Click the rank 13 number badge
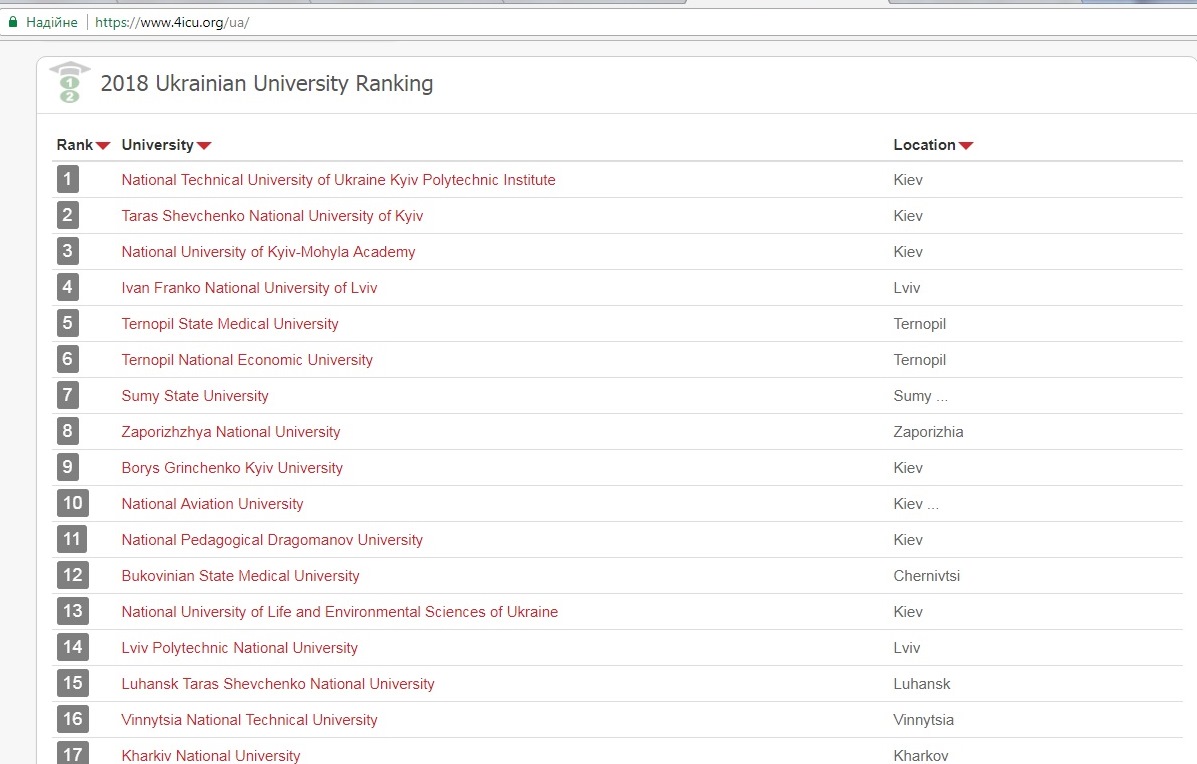The width and height of the screenshot is (1197, 764). tap(73, 611)
